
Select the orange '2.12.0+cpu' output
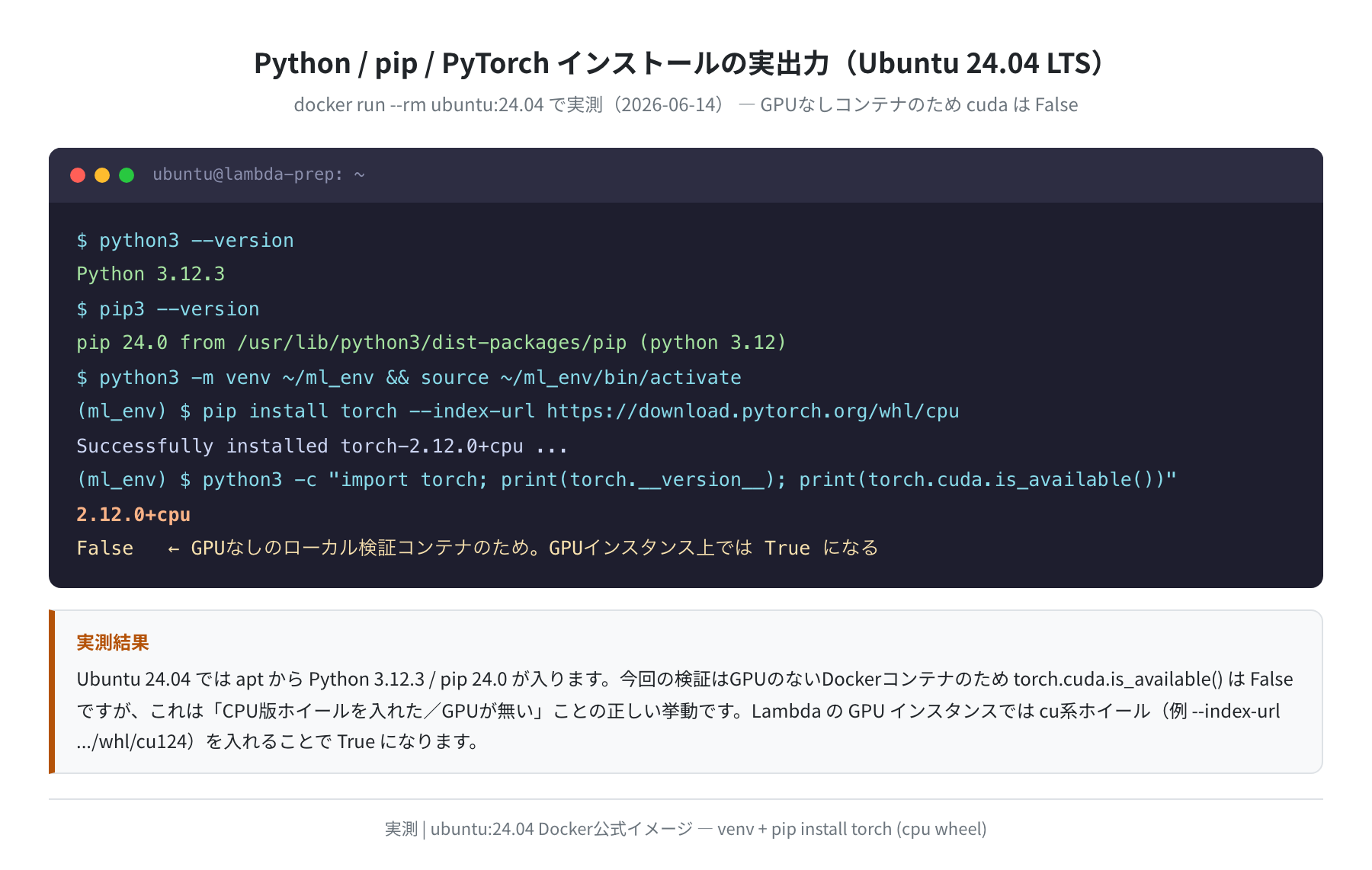coord(133,515)
